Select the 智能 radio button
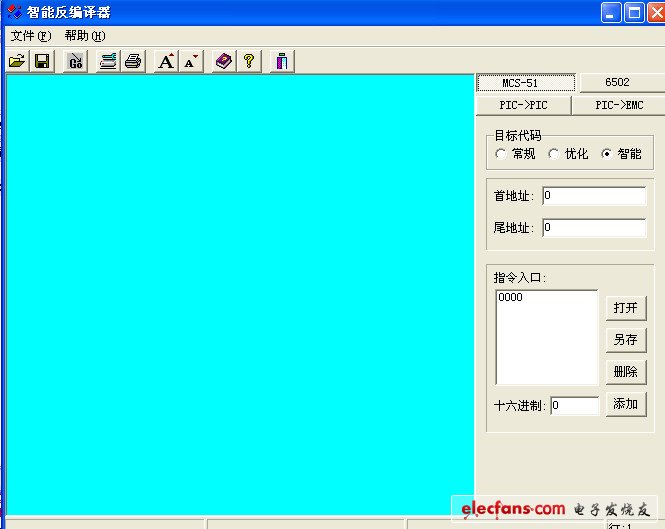 pyautogui.click(x=606, y=154)
